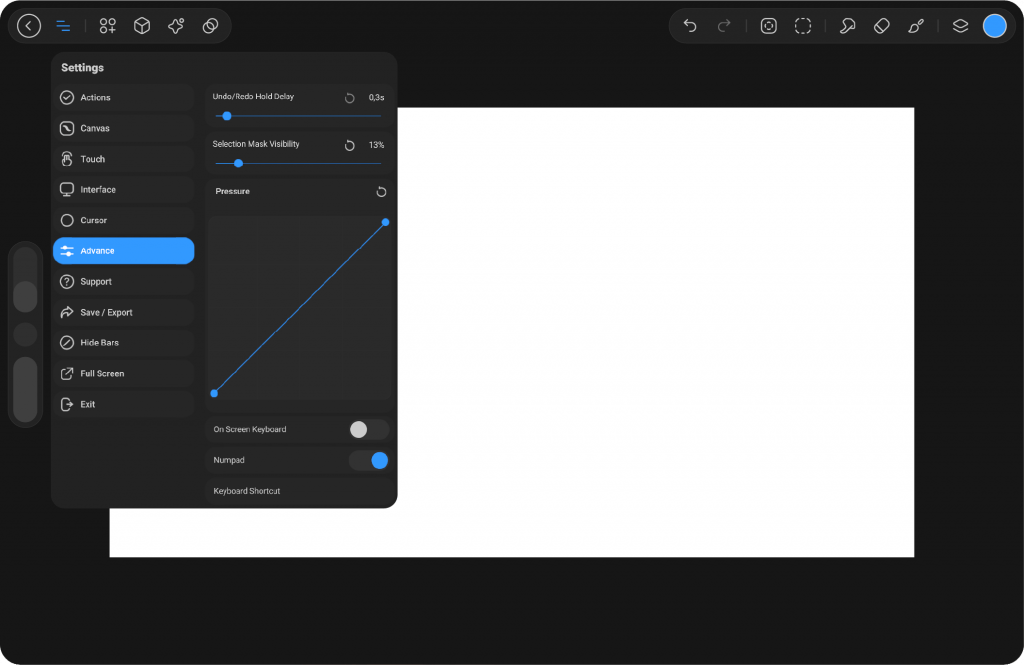The image size is (1024, 665).
Task: Open the Interface settings section
Action: [123, 190]
